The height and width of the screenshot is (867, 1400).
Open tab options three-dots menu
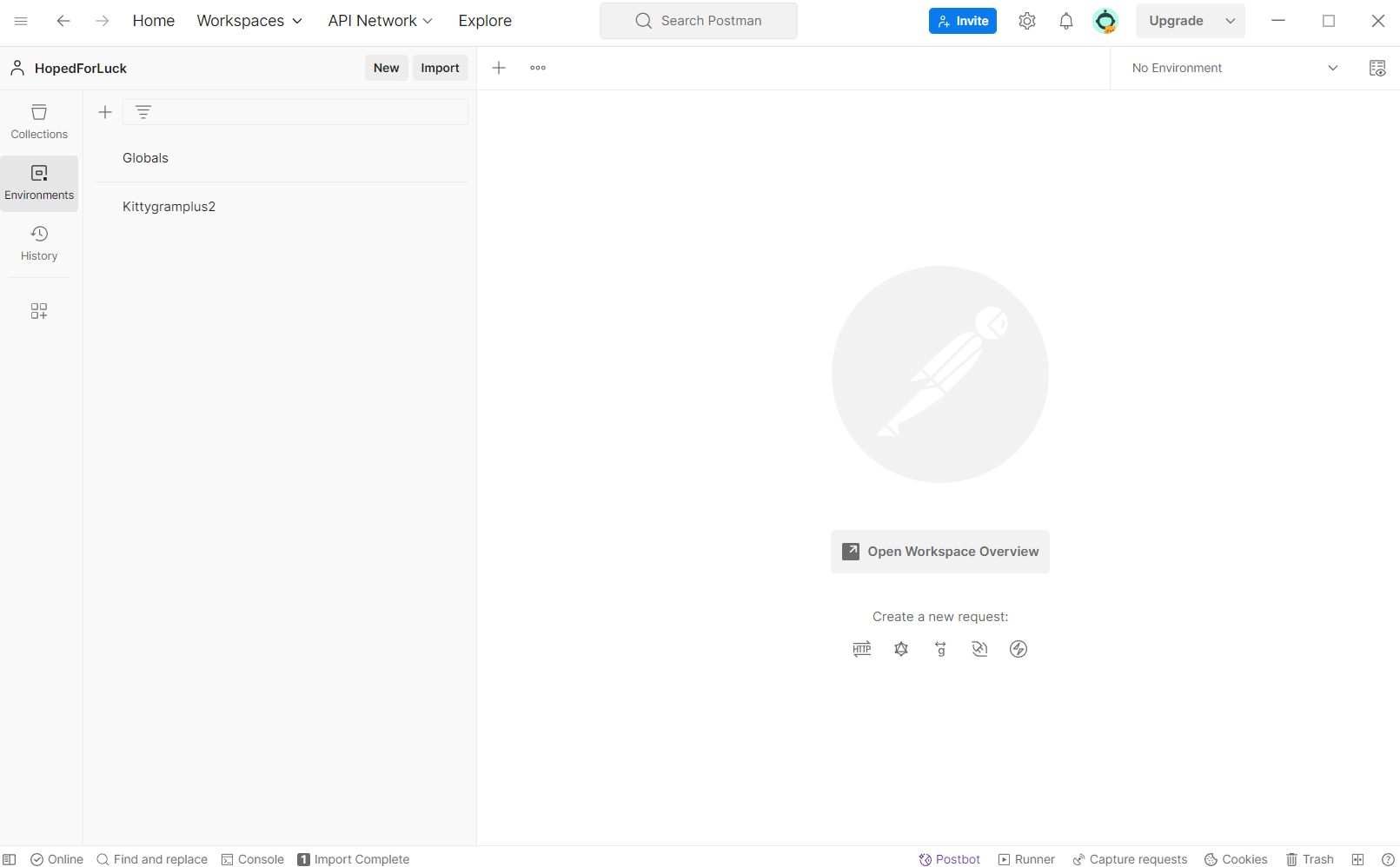538,68
